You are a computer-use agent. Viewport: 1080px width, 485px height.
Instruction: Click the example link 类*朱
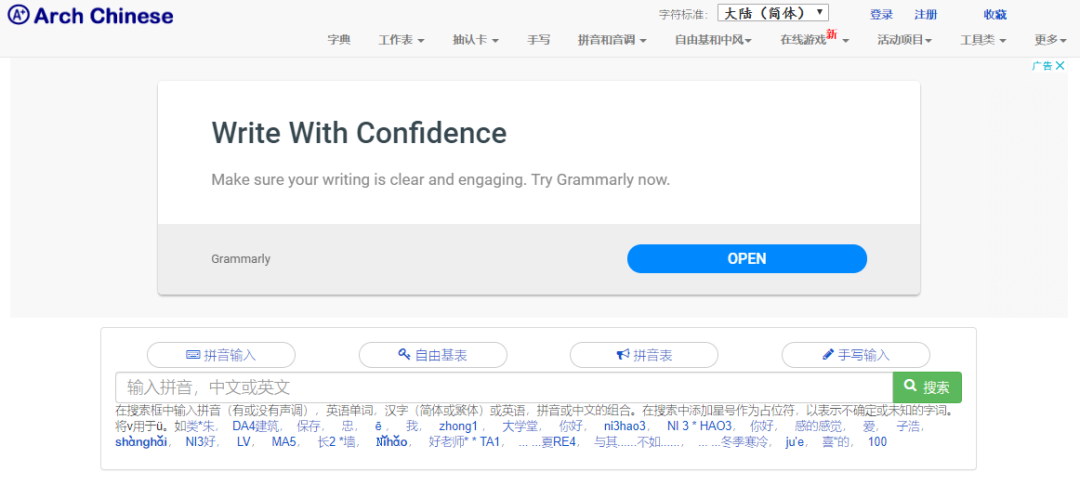[200, 426]
